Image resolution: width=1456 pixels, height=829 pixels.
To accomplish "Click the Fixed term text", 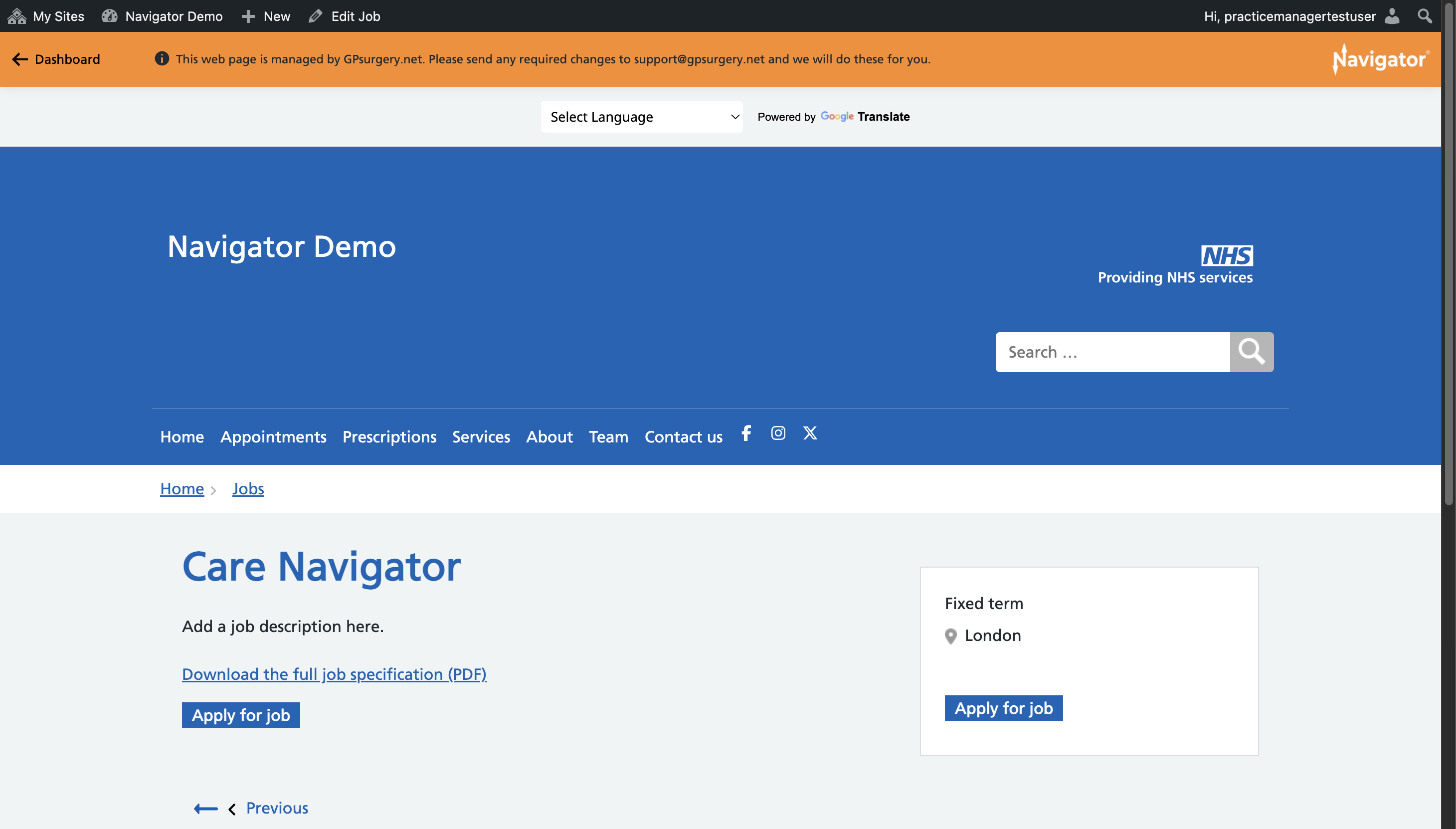I will click(984, 604).
